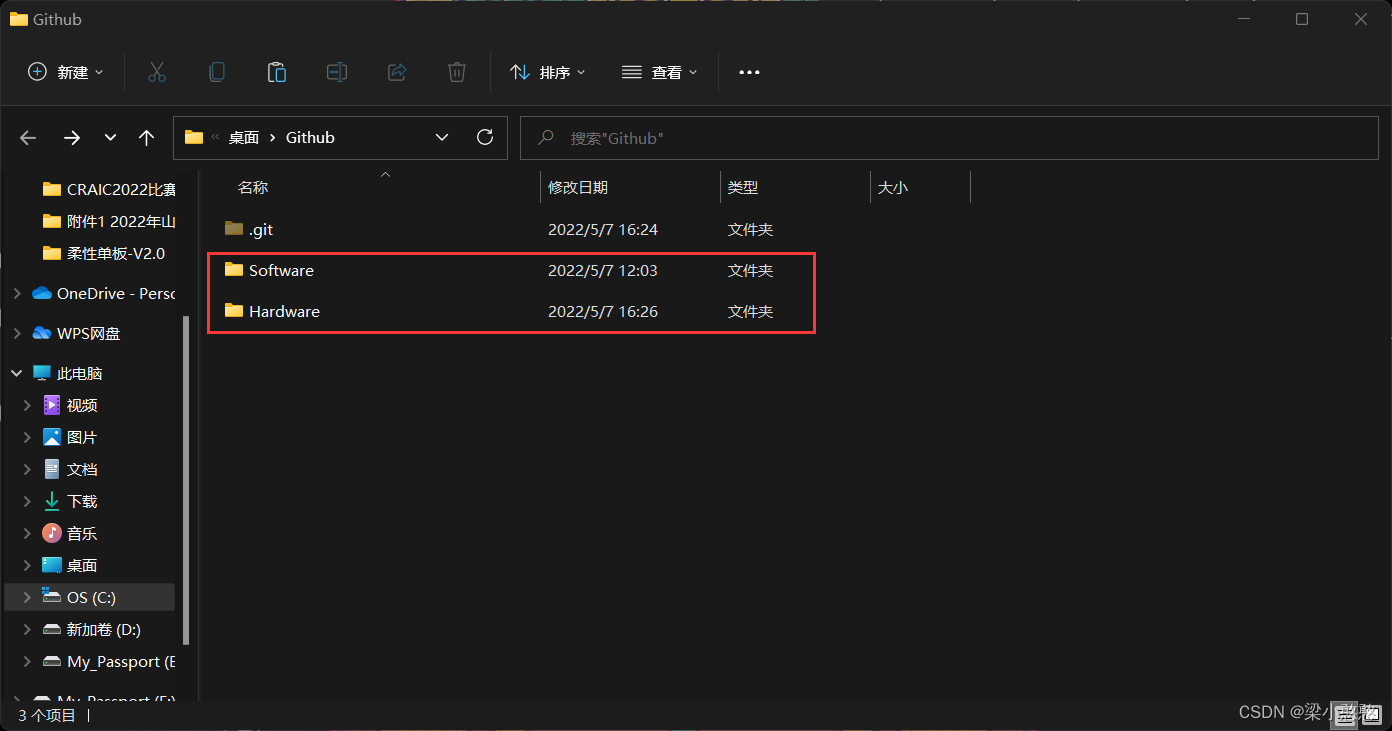Open the 查看 (View) dropdown
The width and height of the screenshot is (1392, 731).
660,72
